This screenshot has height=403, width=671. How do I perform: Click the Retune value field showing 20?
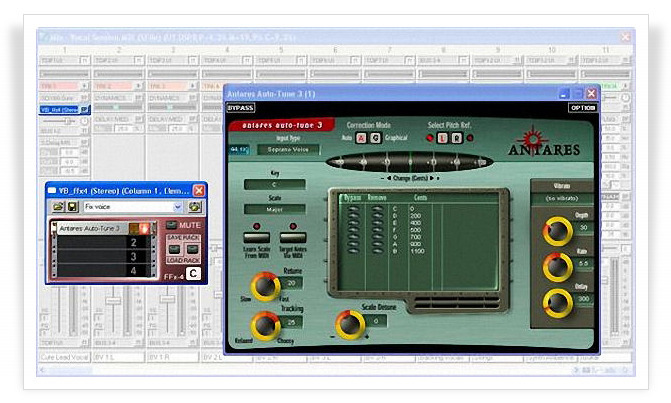(291, 283)
